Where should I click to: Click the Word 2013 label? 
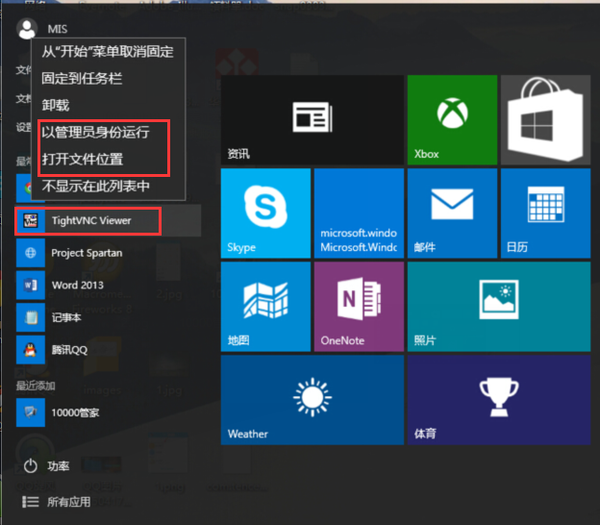pos(78,285)
